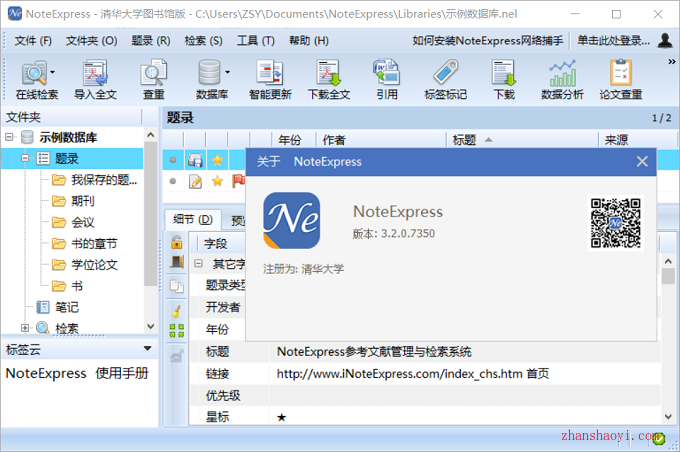680x452 pixels.
Task: Click the green grid icon in detail sidebar
Action: tap(177, 331)
